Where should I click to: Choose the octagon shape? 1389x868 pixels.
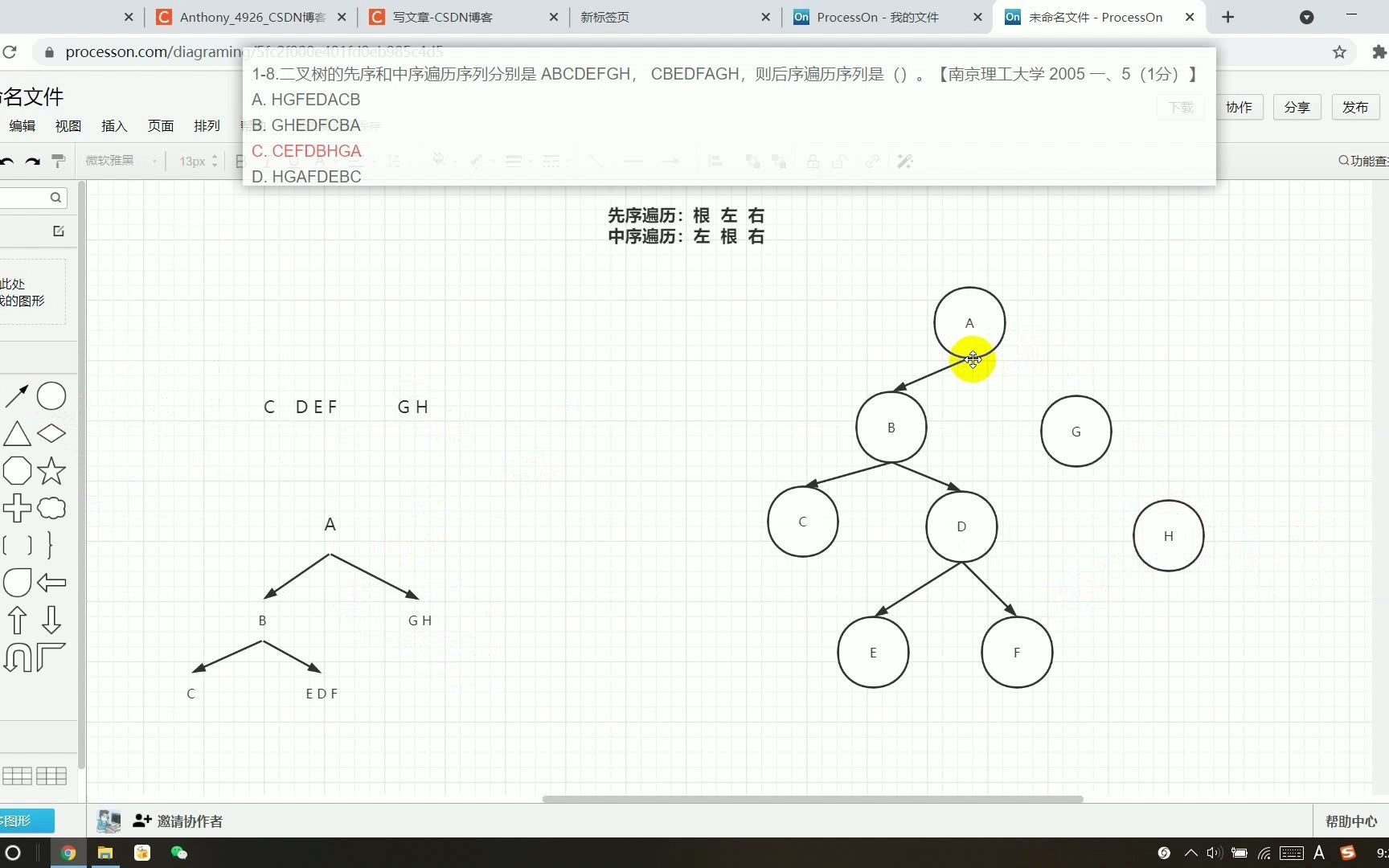point(17,471)
